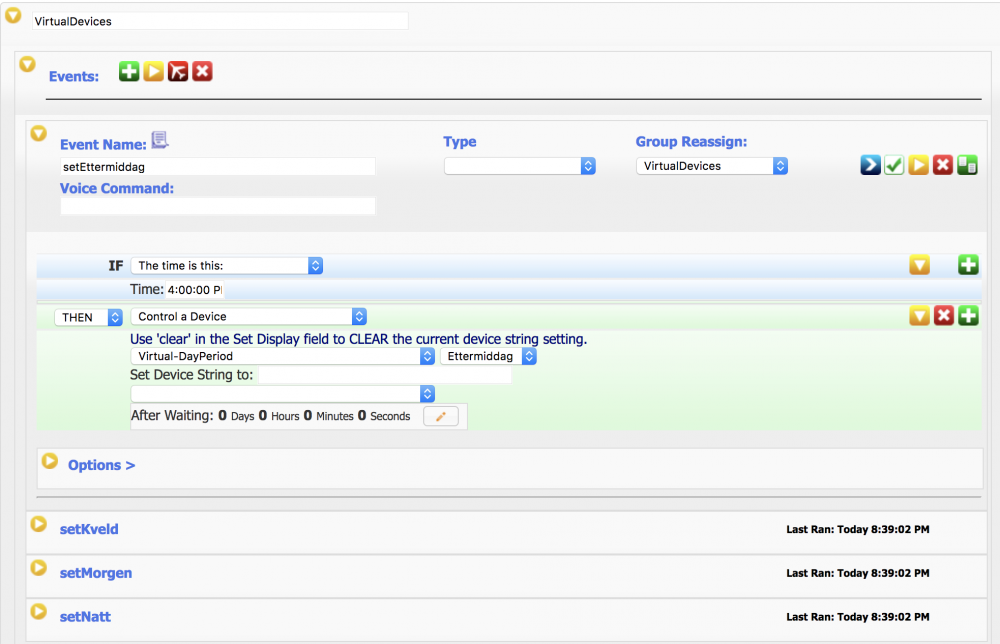Click red X icon on THEN row
Screen dimensions: 1000x644
tap(943, 316)
